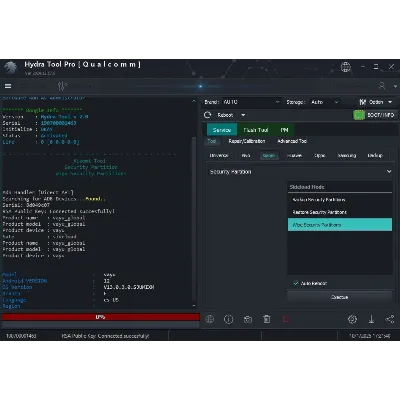
Task: Click the Execute button
Action: tap(340, 297)
